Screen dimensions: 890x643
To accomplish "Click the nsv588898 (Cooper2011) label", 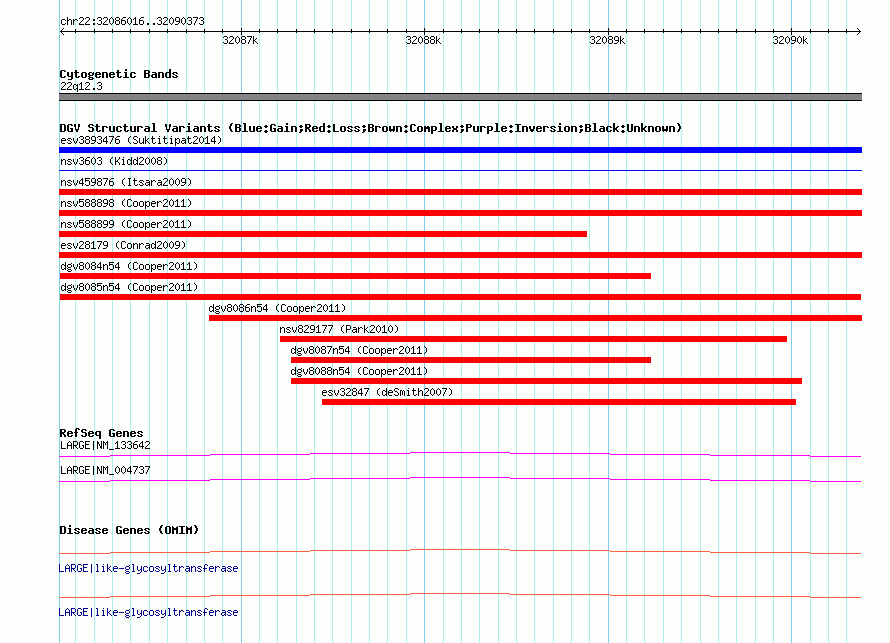I will 126,203.
